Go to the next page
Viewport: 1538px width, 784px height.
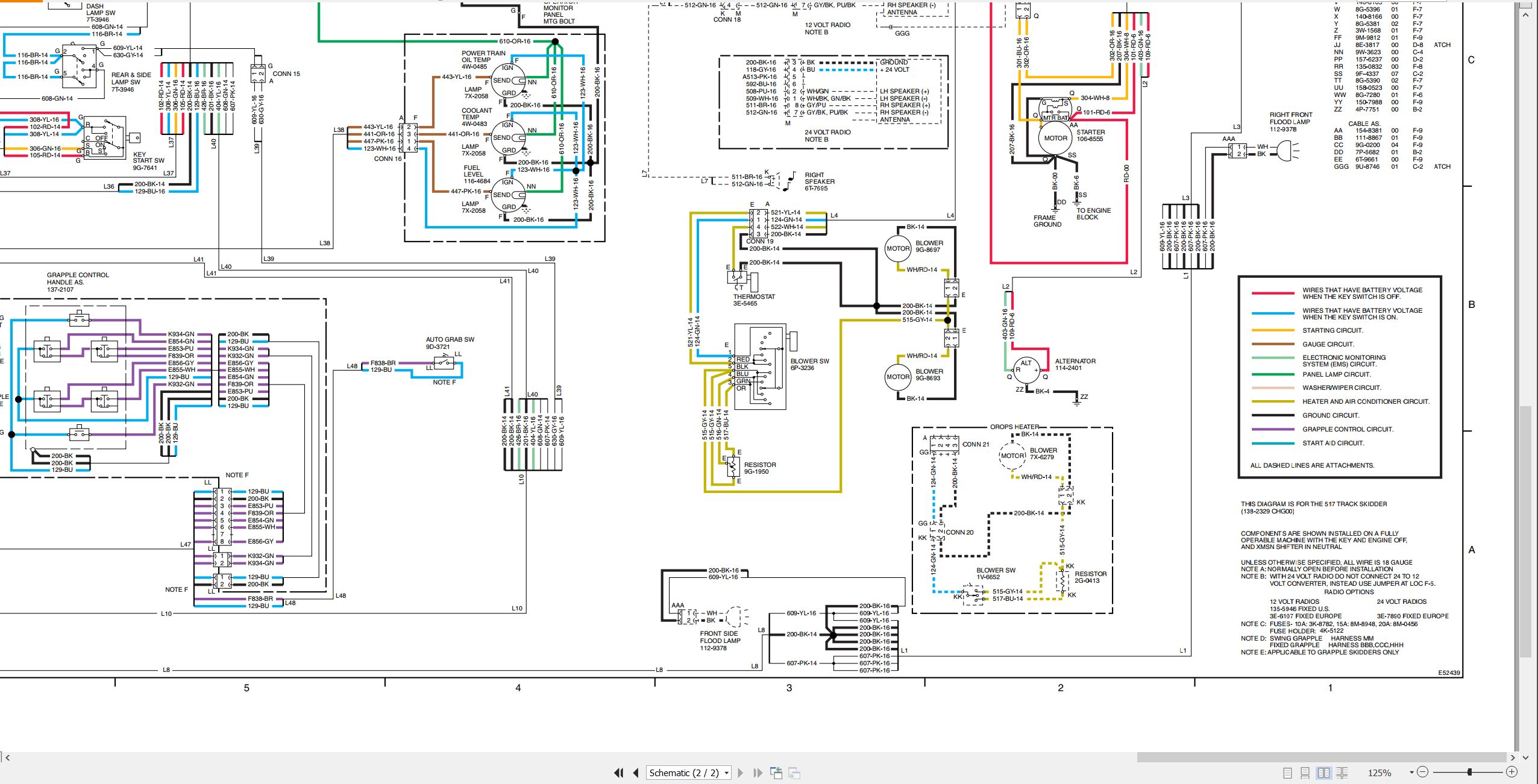[741, 773]
